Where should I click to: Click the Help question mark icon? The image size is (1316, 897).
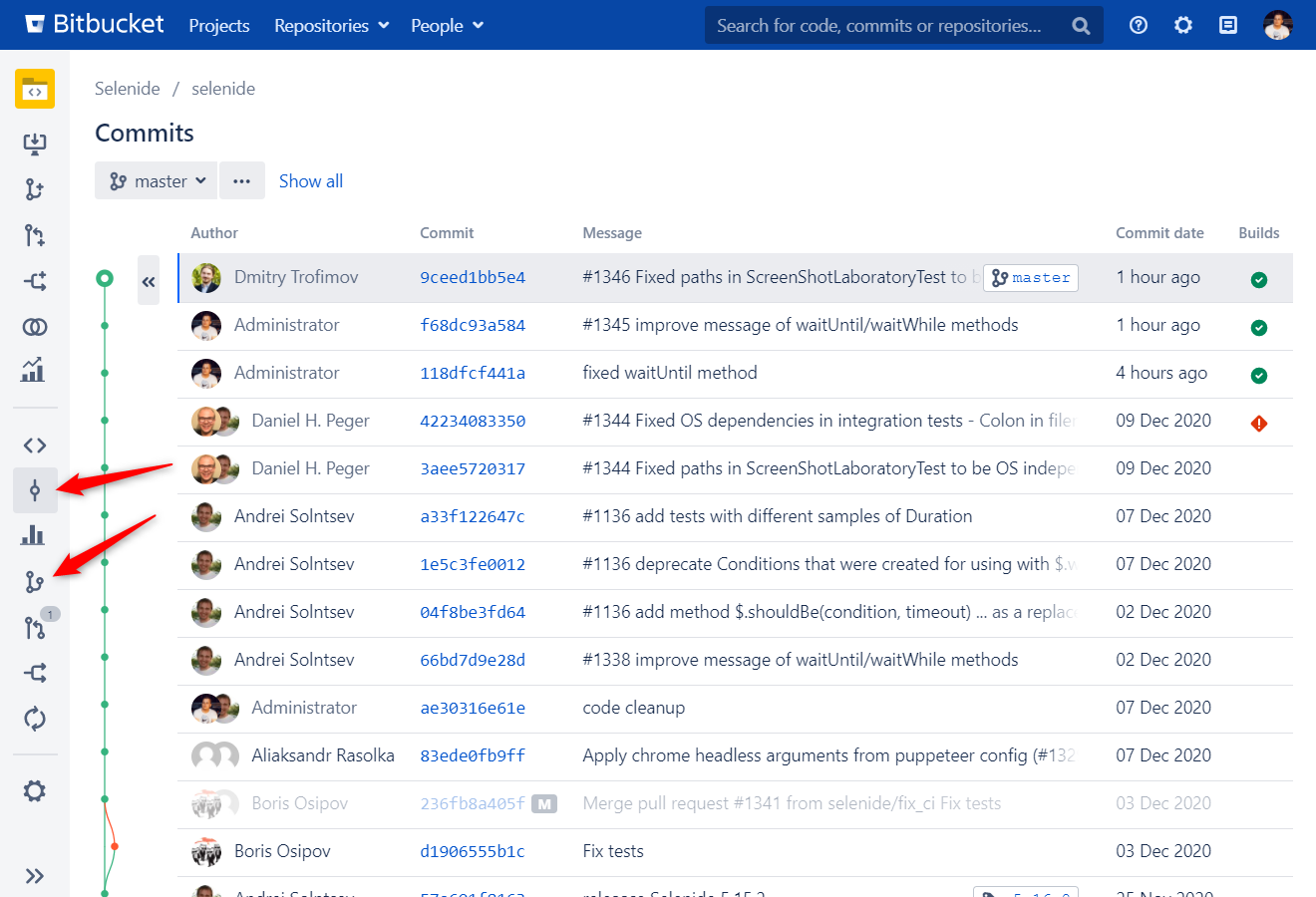1138,25
